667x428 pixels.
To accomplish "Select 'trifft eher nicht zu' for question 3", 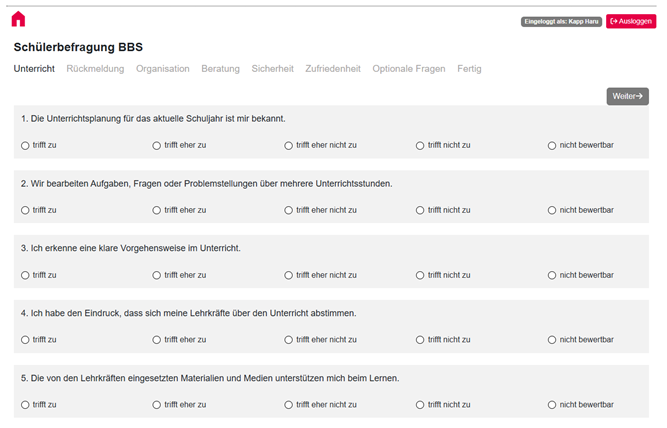I will [x=289, y=275].
